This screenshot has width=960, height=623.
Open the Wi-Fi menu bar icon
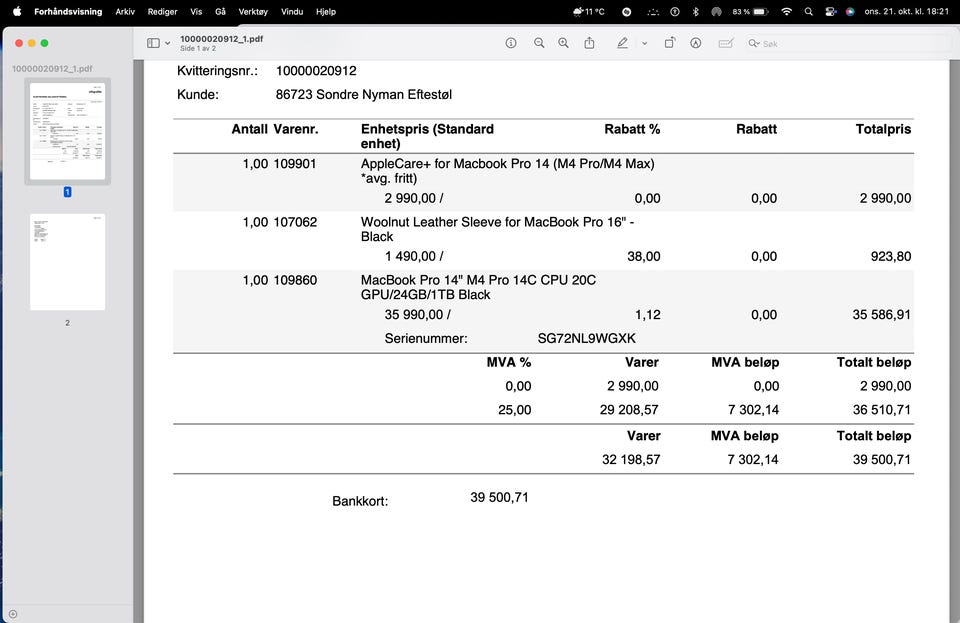point(787,12)
